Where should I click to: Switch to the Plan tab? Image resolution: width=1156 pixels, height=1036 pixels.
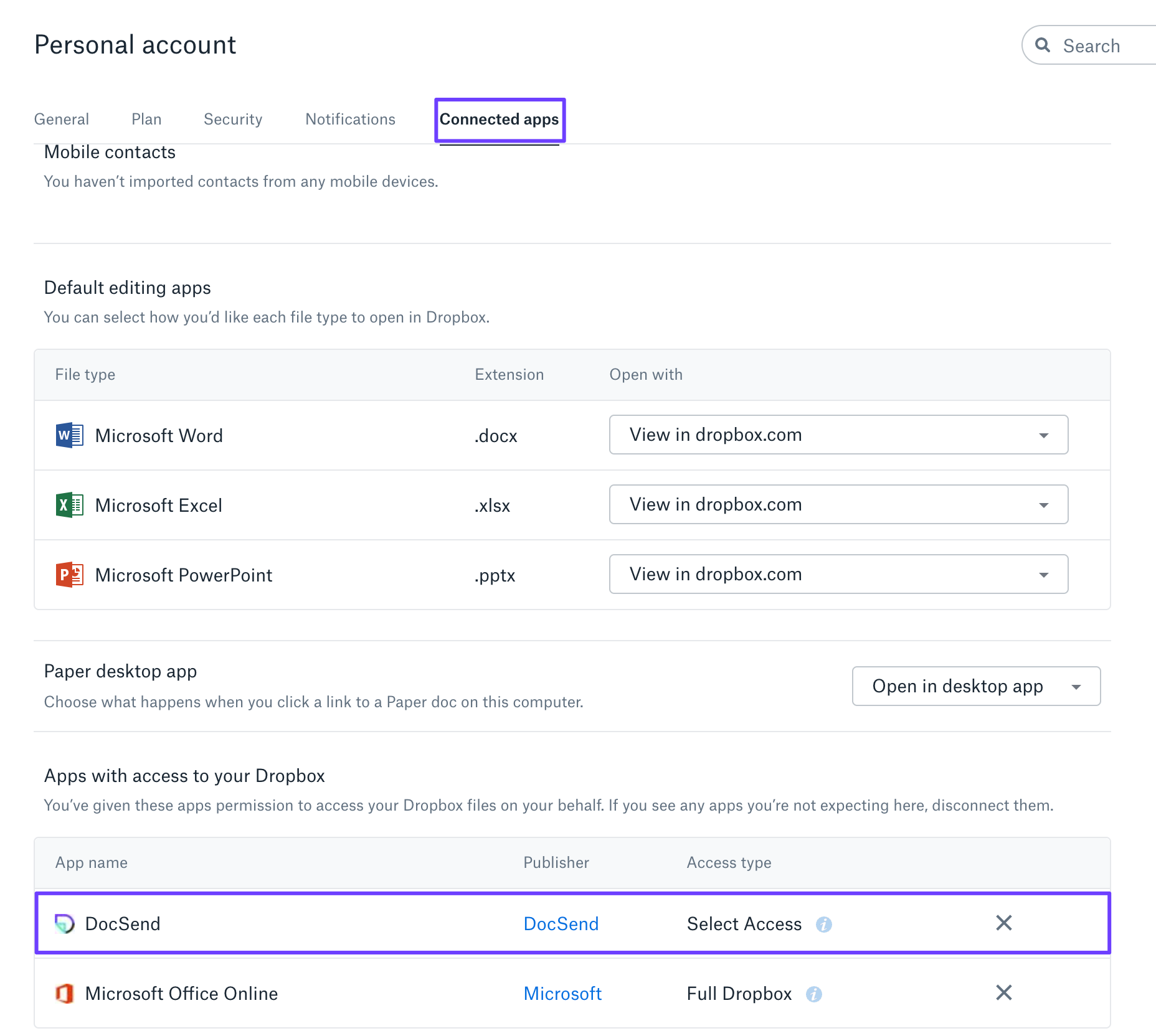(146, 119)
